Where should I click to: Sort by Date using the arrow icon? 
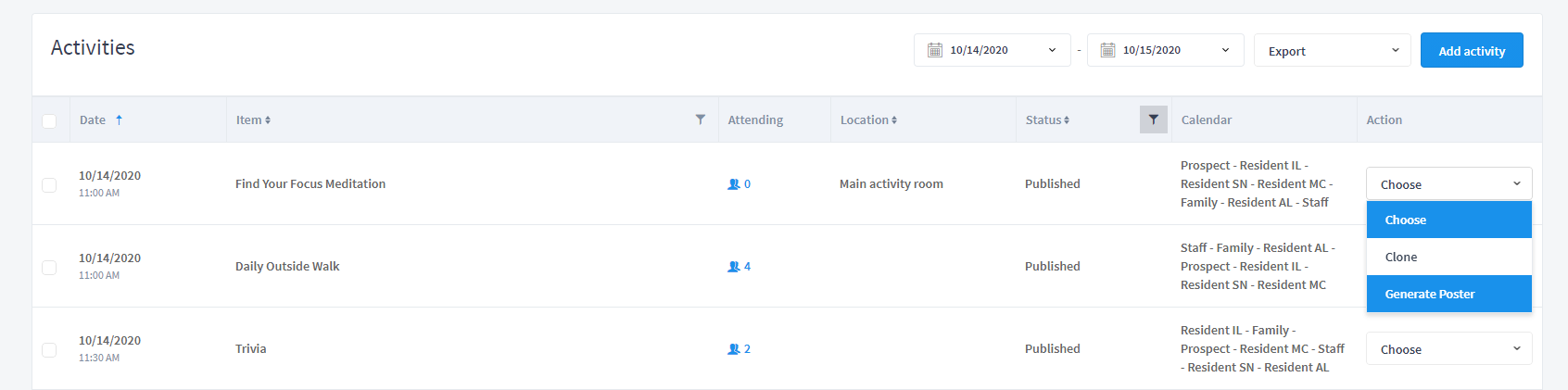(119, 120)
